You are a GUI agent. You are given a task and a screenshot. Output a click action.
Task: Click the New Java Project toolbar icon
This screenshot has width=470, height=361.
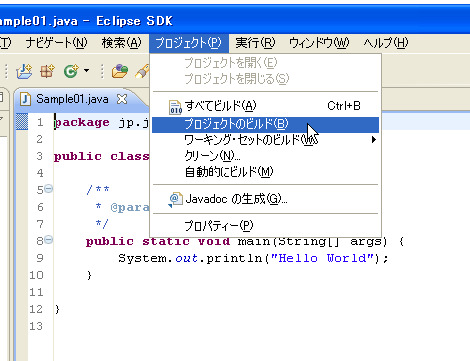coord(24,71)
